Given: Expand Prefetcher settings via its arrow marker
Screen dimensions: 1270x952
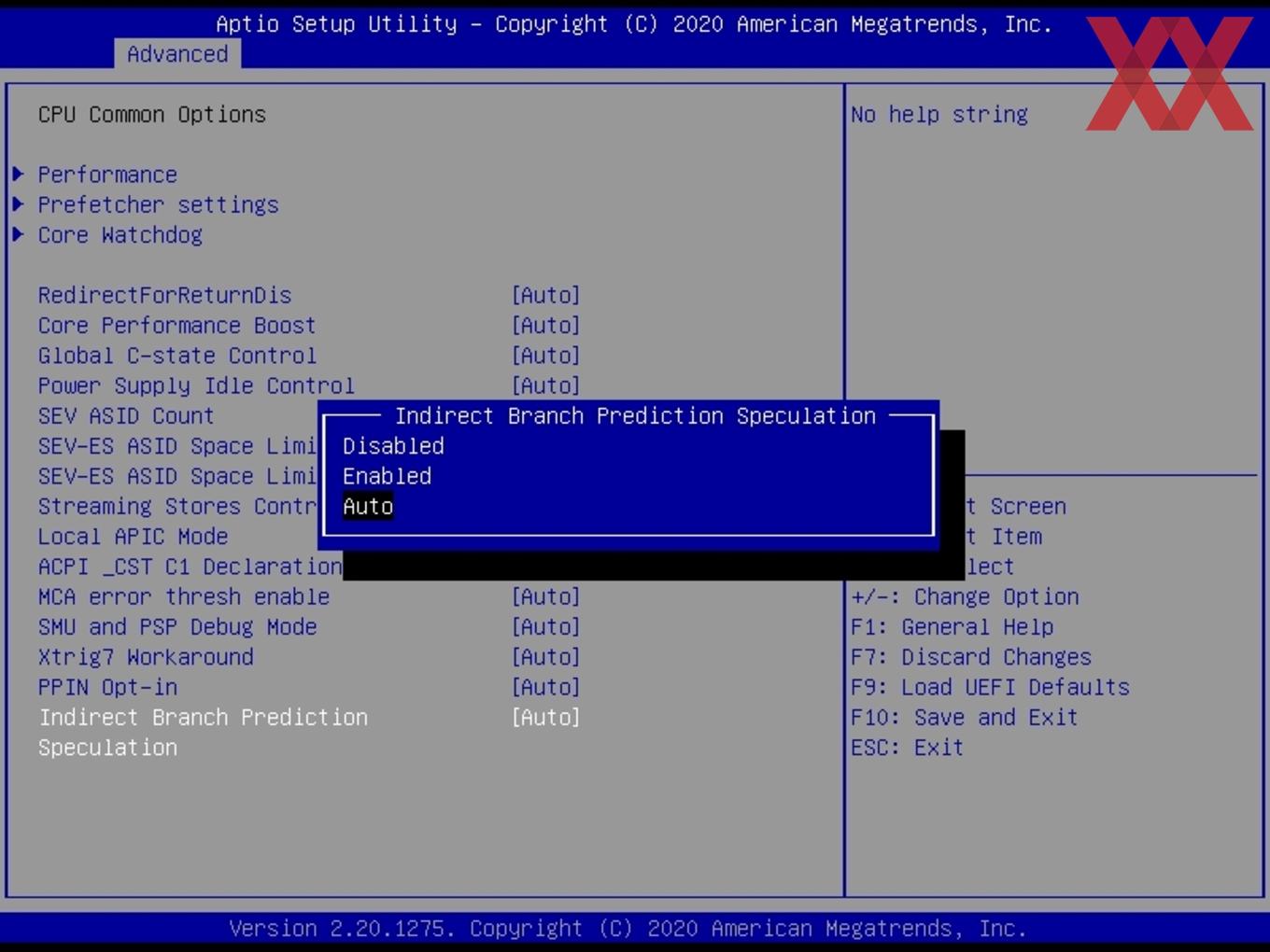Looking at the screenshot, I should click(x=18, y=204).
